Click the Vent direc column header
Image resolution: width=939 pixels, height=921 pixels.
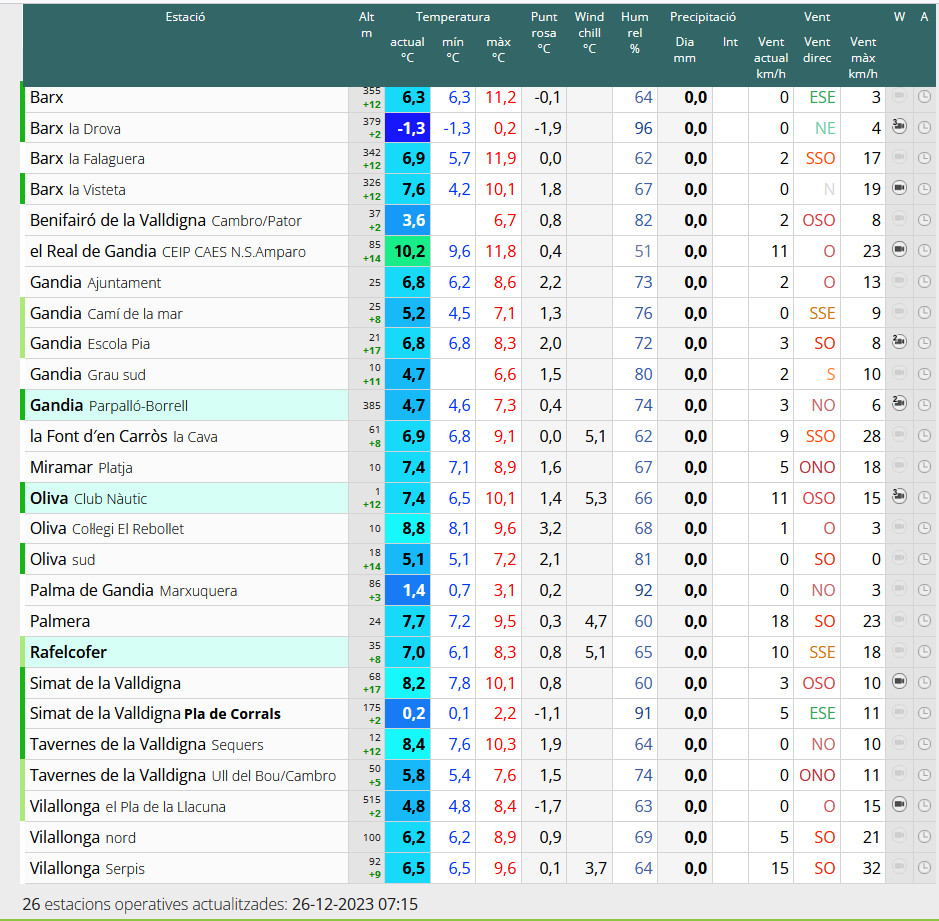click(817, 50)
